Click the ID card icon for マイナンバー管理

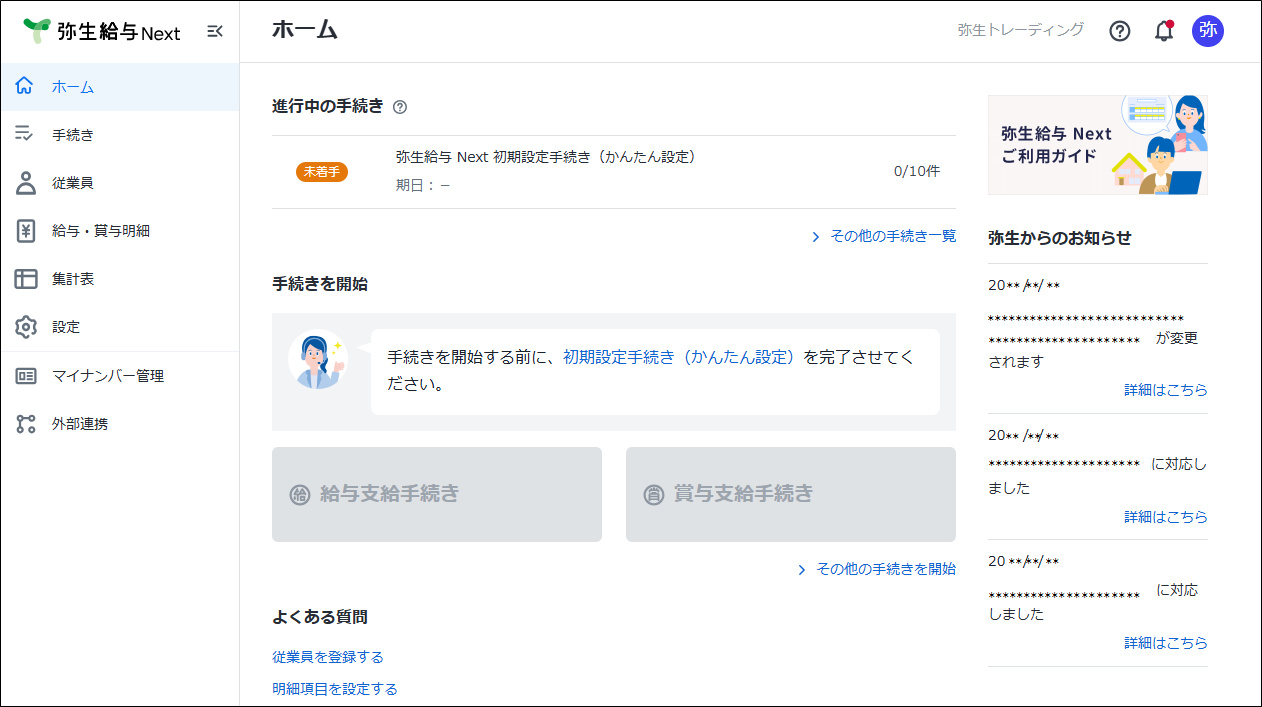click(26, 376)
